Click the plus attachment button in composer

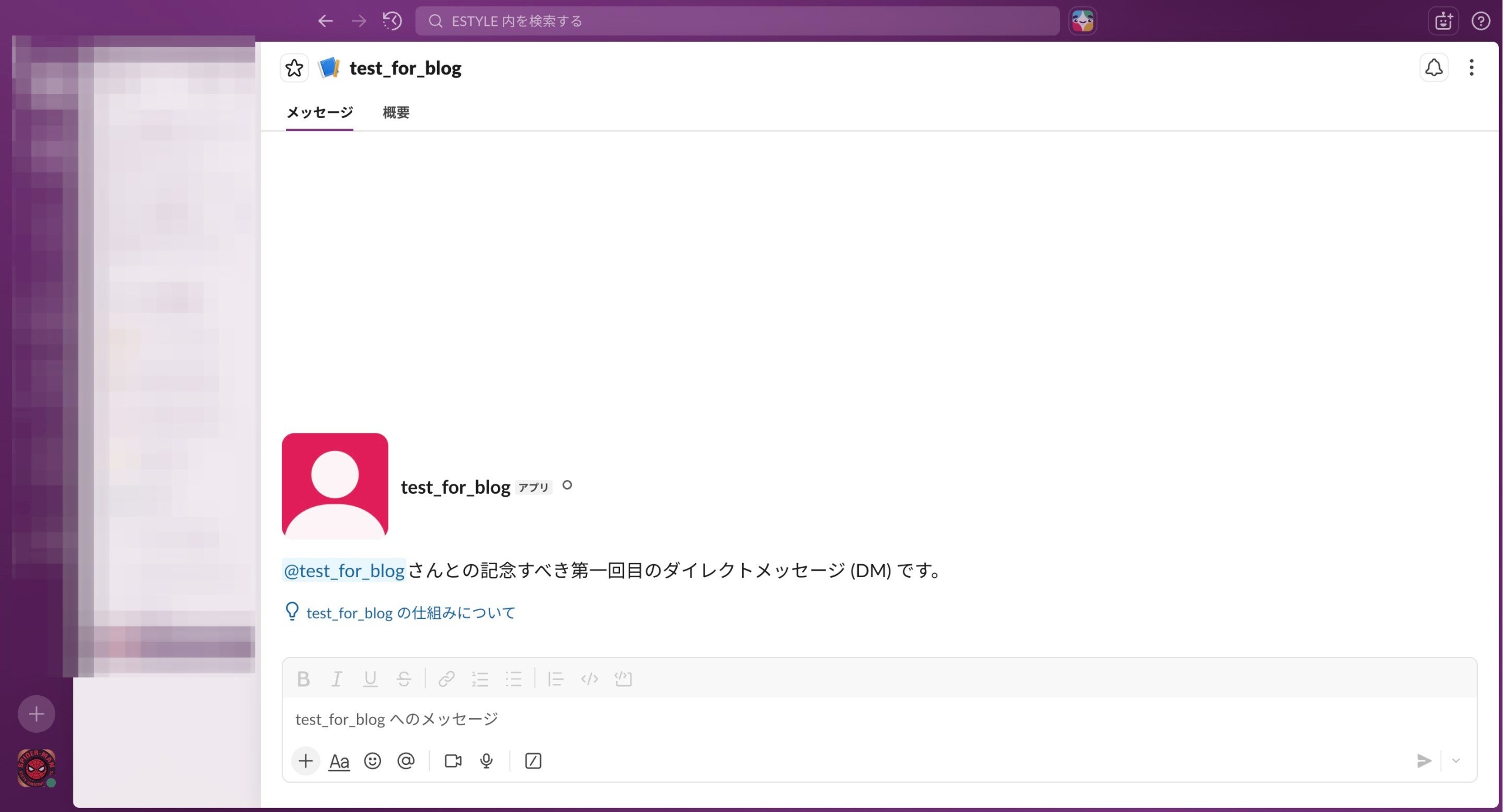[305, 761]
